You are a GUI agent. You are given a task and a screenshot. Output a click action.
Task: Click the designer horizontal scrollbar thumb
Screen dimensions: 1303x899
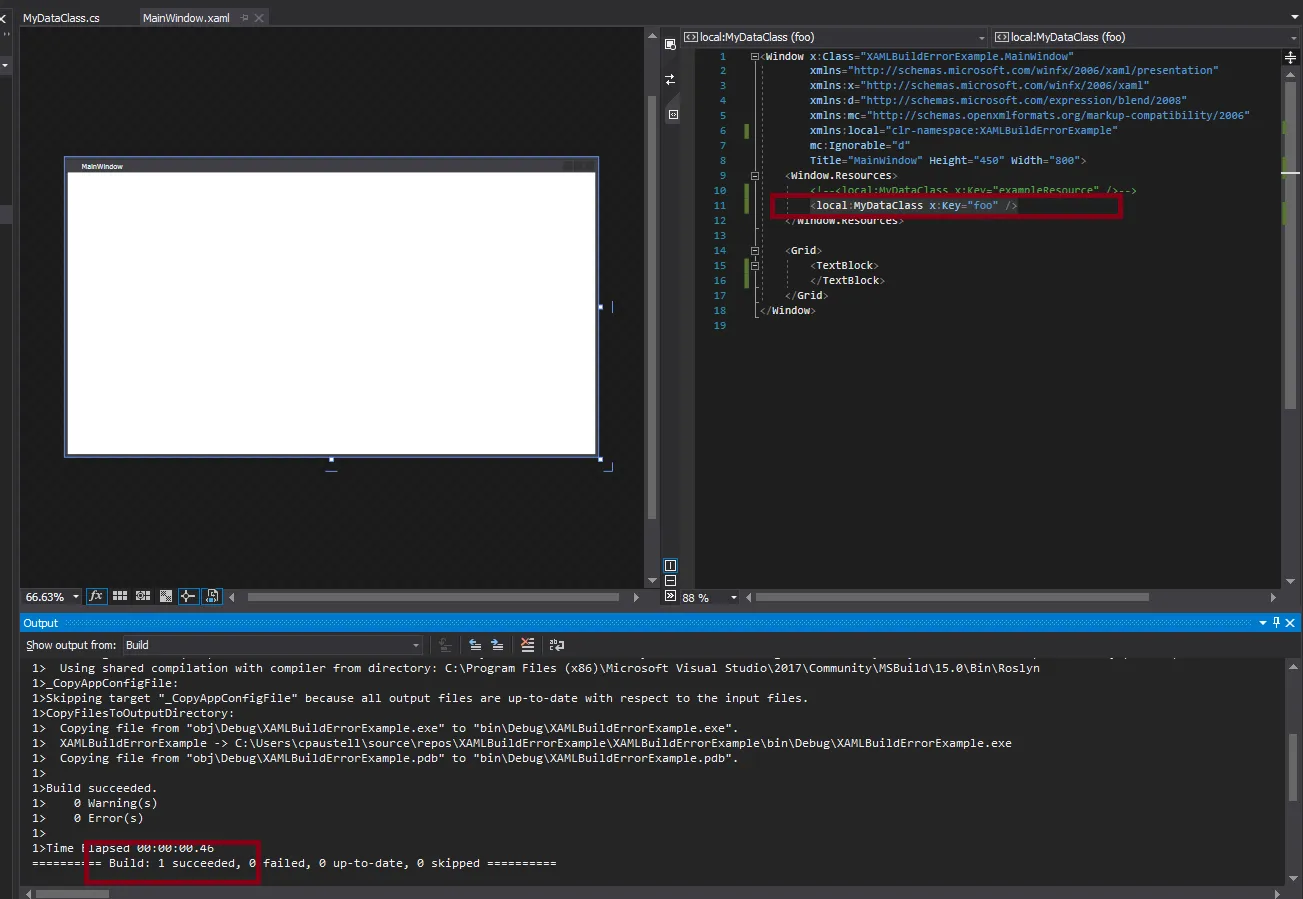point(433,597)
